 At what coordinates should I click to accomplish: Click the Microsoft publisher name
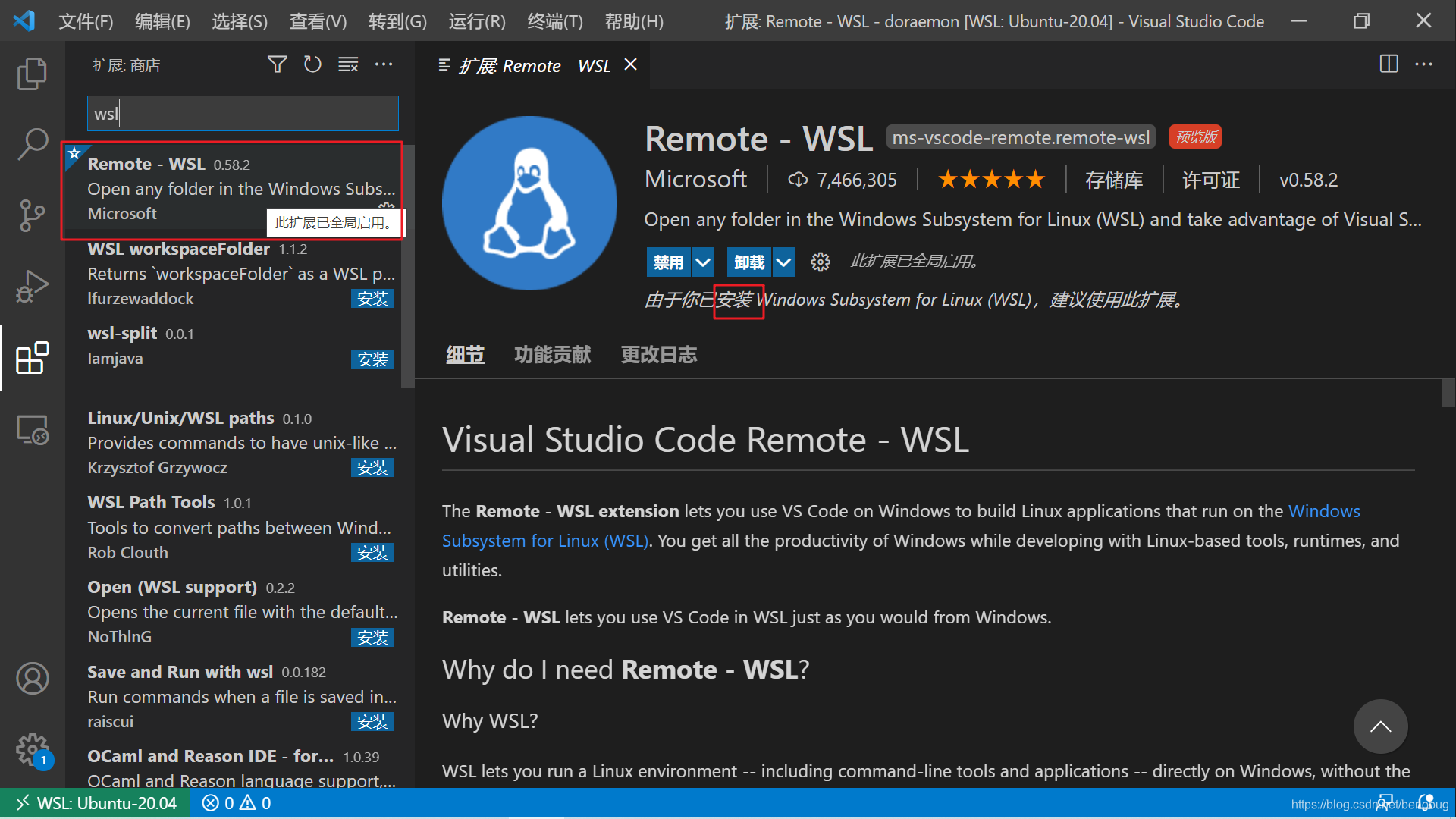coord(695,179)
